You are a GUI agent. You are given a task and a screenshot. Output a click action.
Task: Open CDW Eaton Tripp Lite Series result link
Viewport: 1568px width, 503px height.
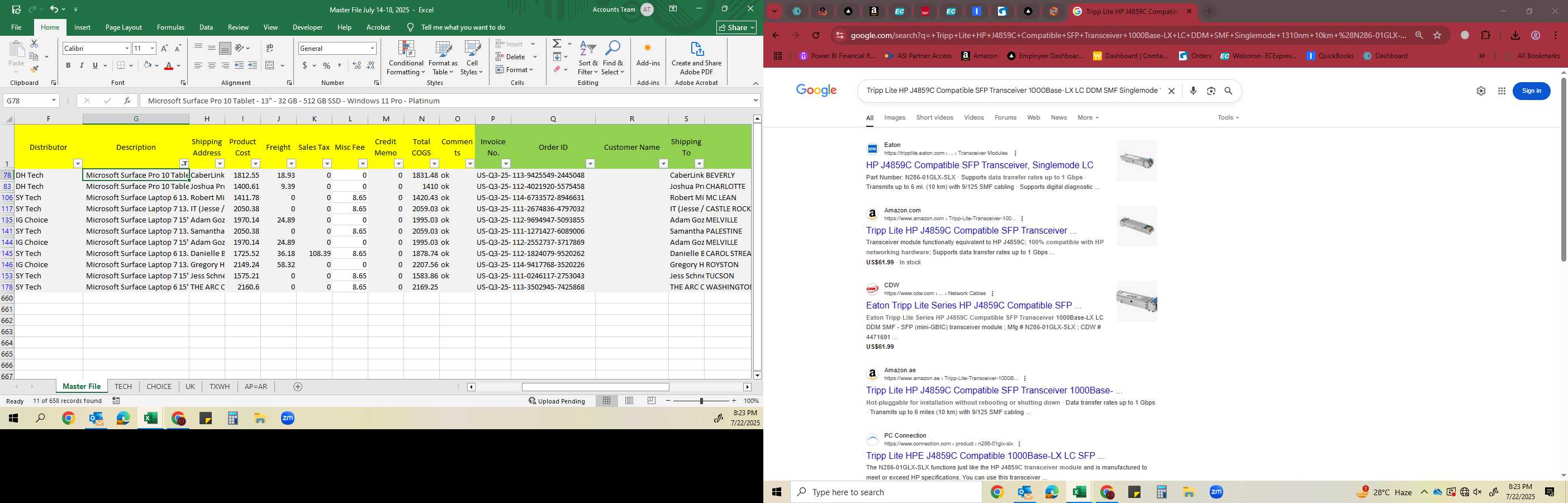coord(973,306)
